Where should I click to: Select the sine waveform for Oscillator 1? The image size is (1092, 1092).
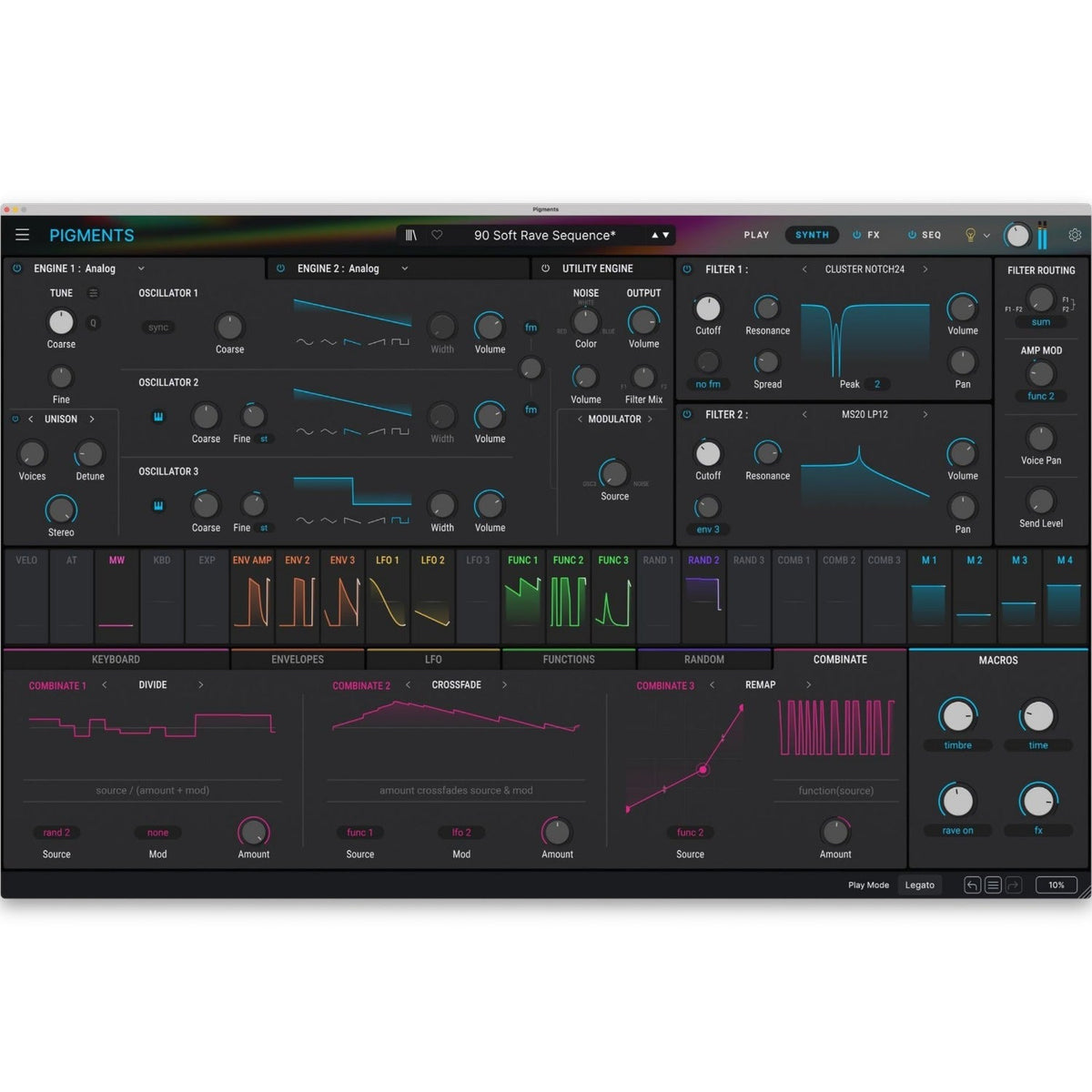(x=305, y=343)
